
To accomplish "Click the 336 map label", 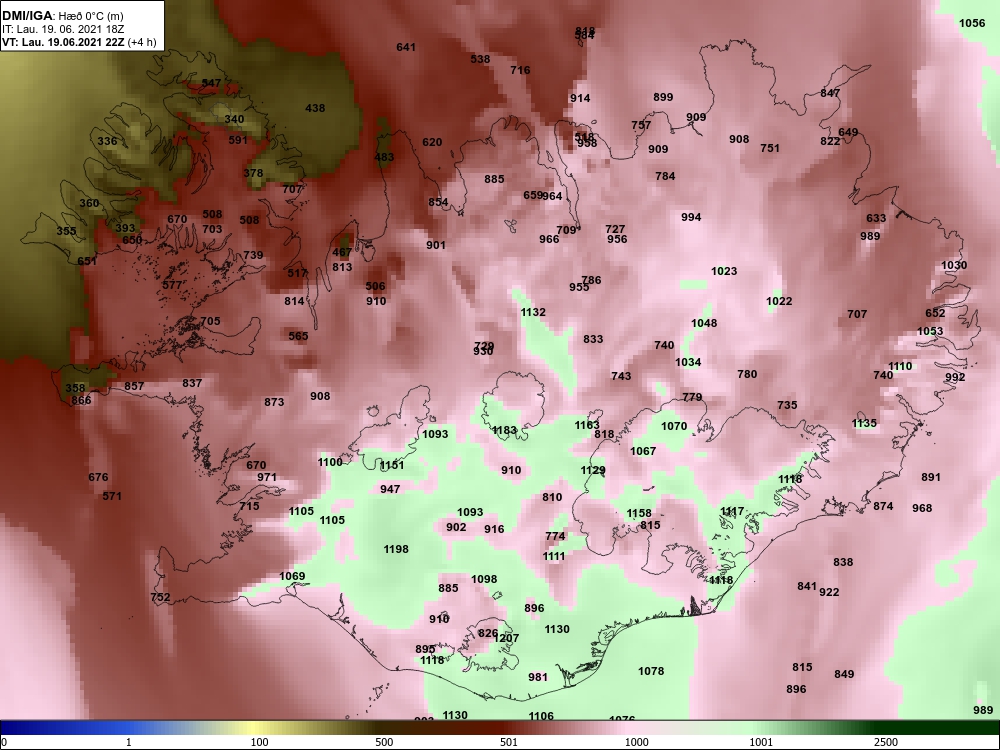I will (x=107, y=141).
